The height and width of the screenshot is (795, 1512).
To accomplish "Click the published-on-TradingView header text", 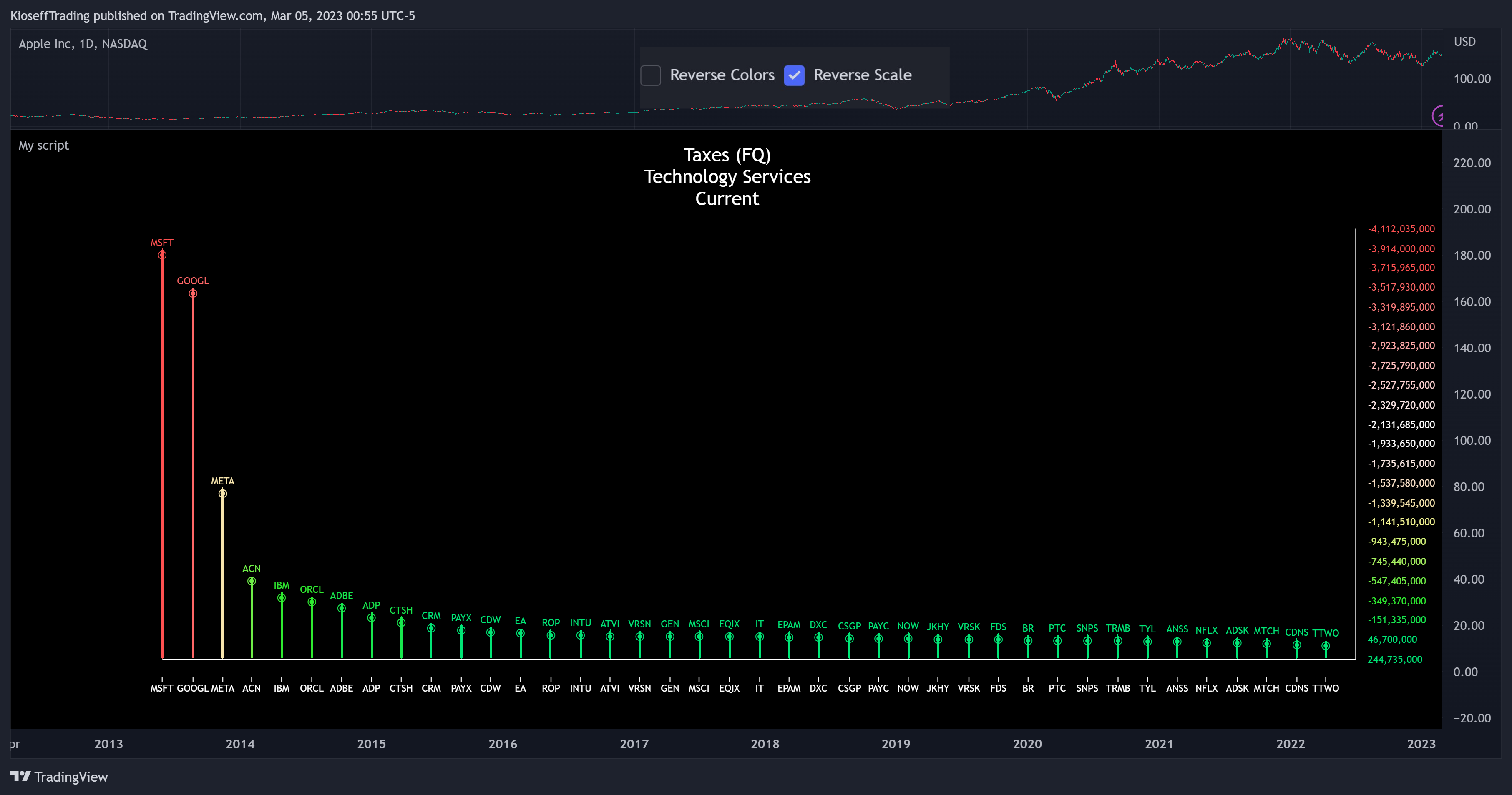I will point(212,16).
